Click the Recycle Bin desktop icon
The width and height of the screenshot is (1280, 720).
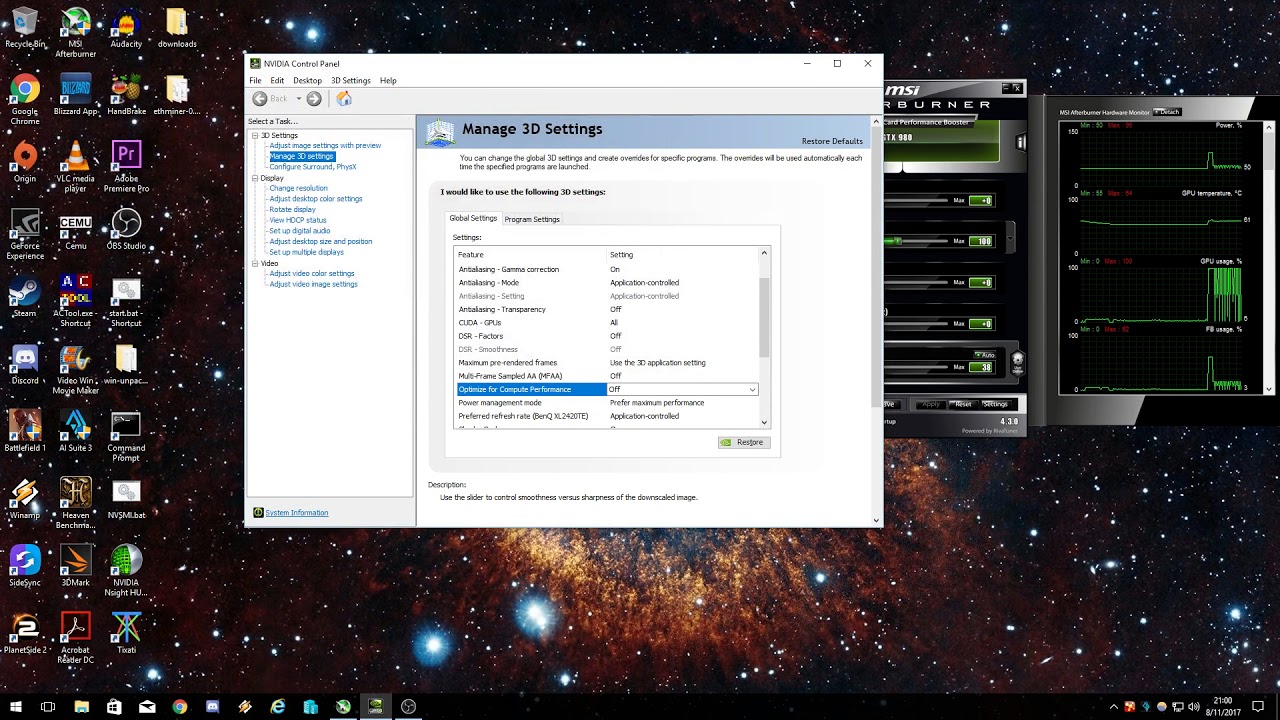tap(25, 28)
